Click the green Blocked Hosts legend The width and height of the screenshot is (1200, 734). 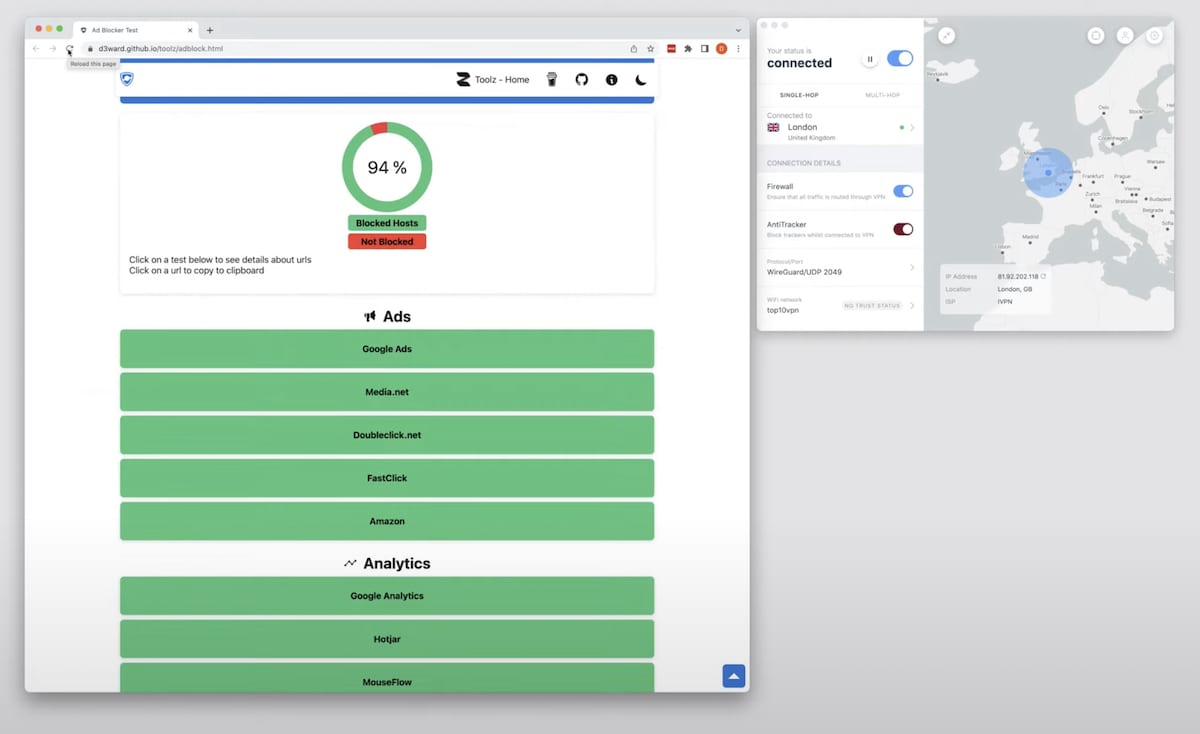click(387, 223)
